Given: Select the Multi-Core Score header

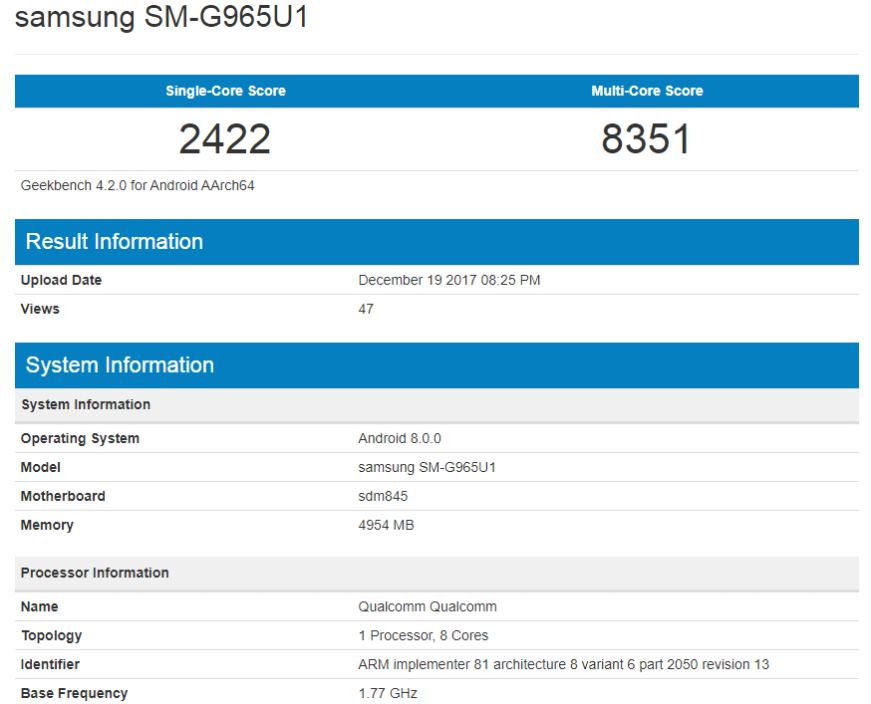Looking at the screenshot, I should 647,91.
